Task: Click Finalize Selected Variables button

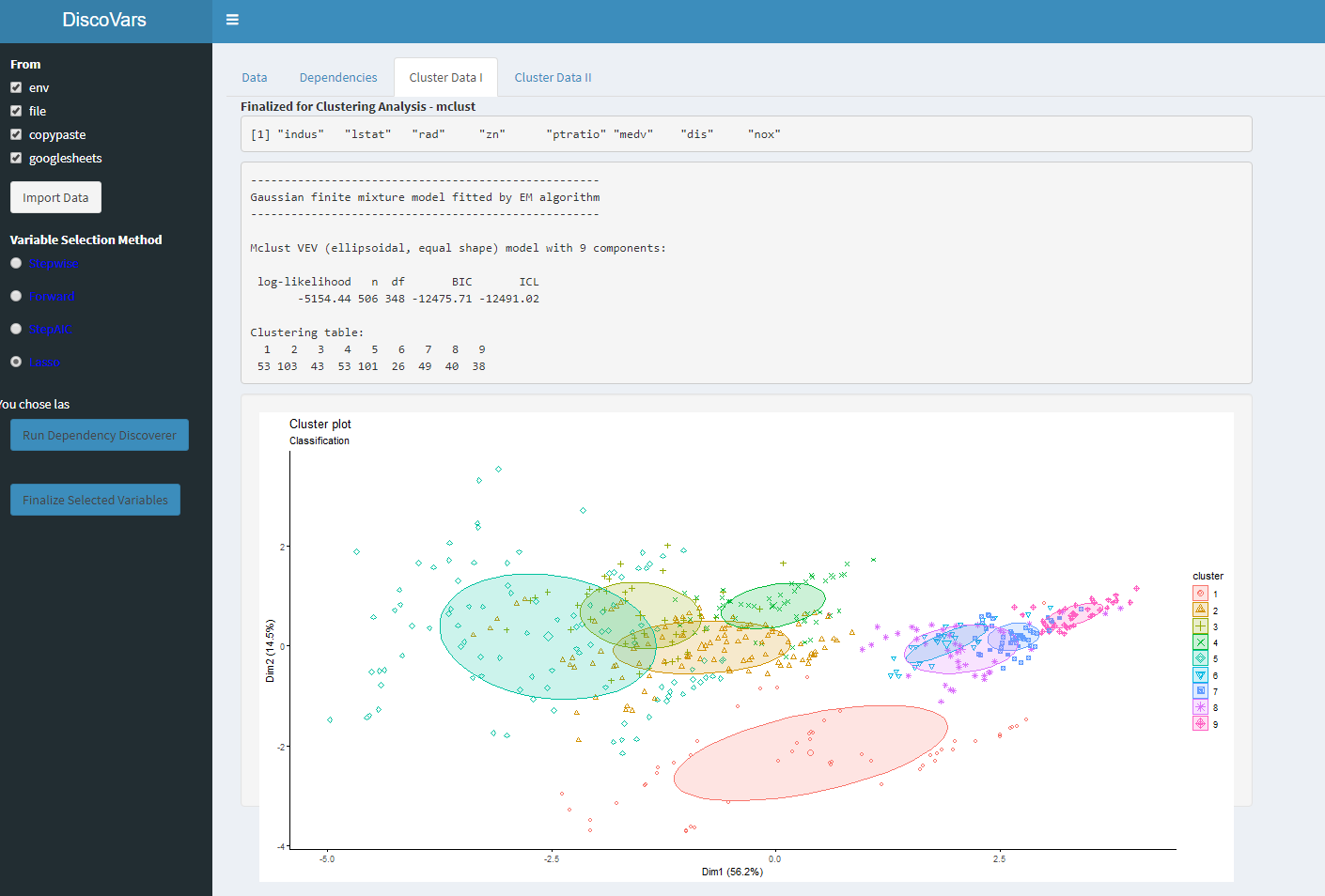Action: point(95,500)
